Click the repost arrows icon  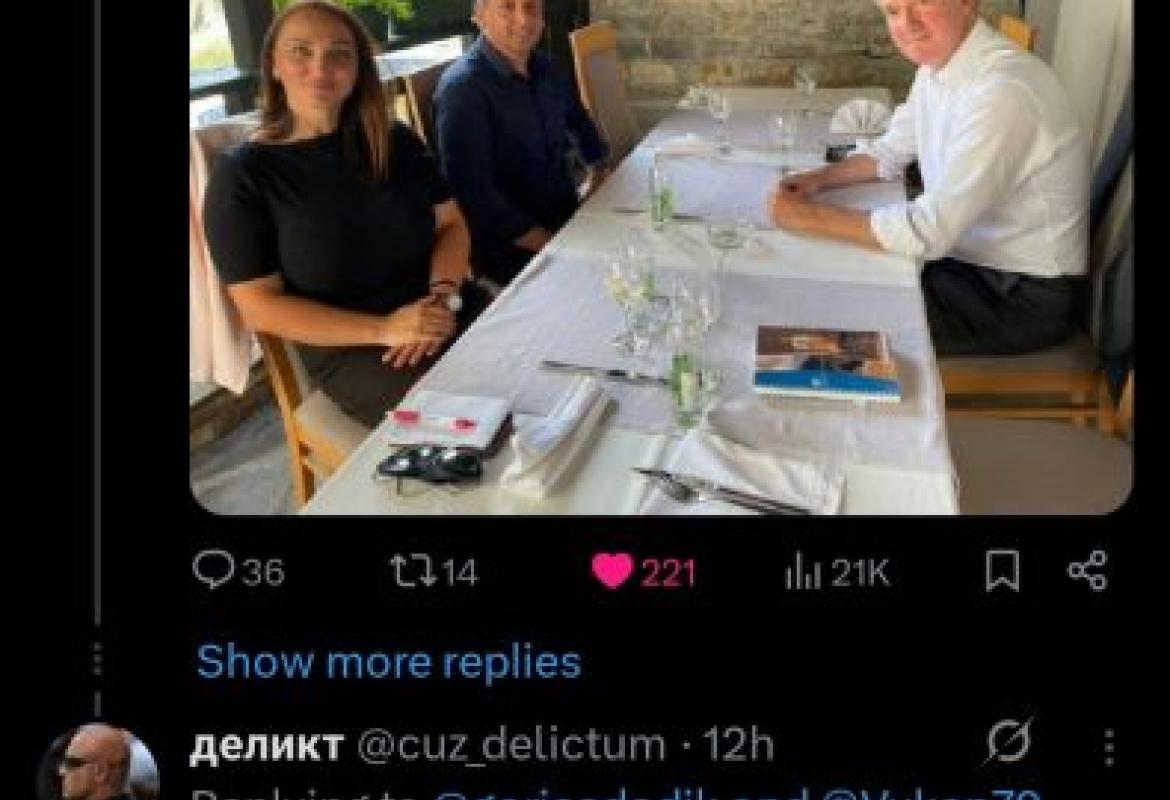(408, 571)
